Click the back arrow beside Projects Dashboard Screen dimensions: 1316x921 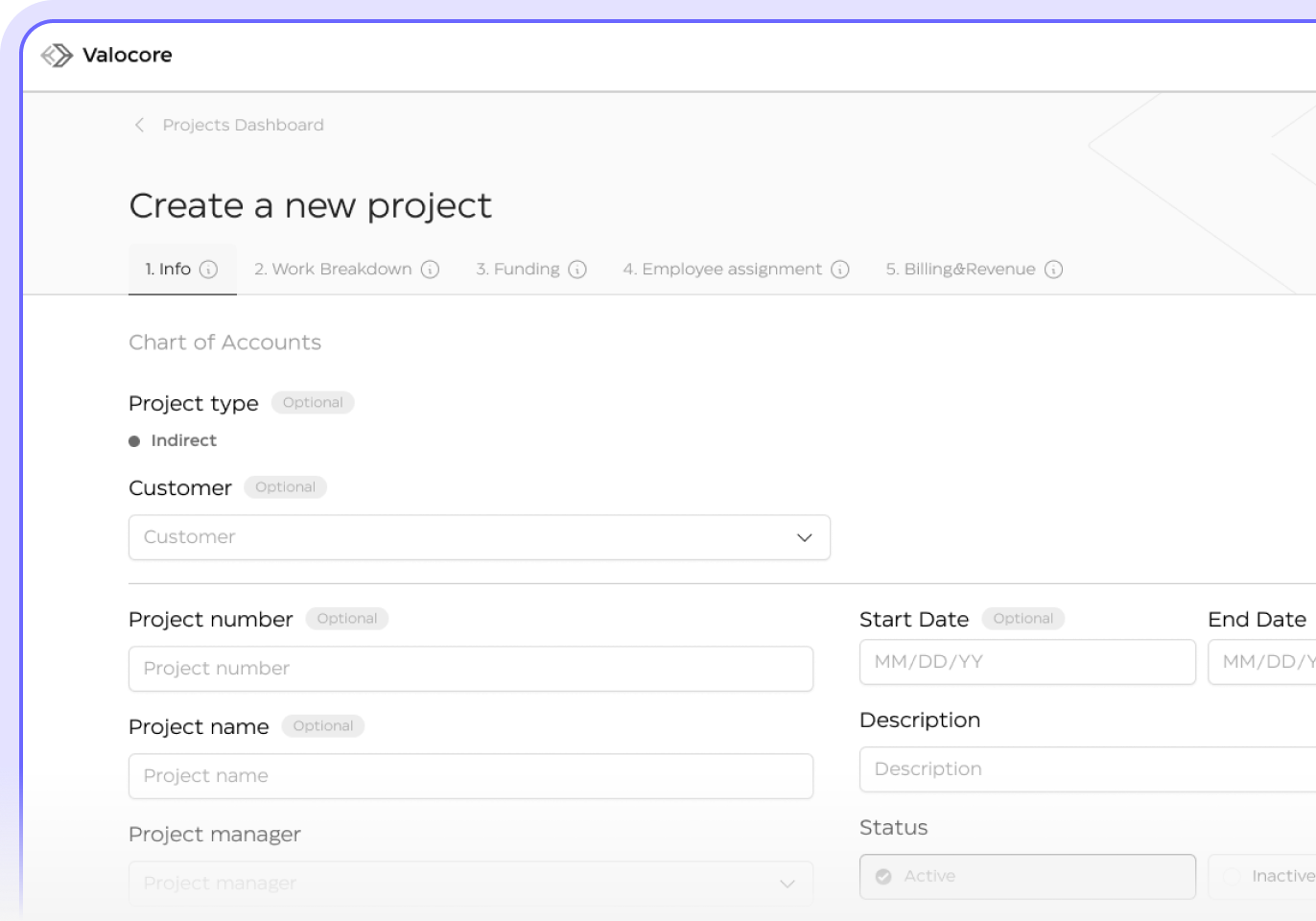(x=140, y=125)
